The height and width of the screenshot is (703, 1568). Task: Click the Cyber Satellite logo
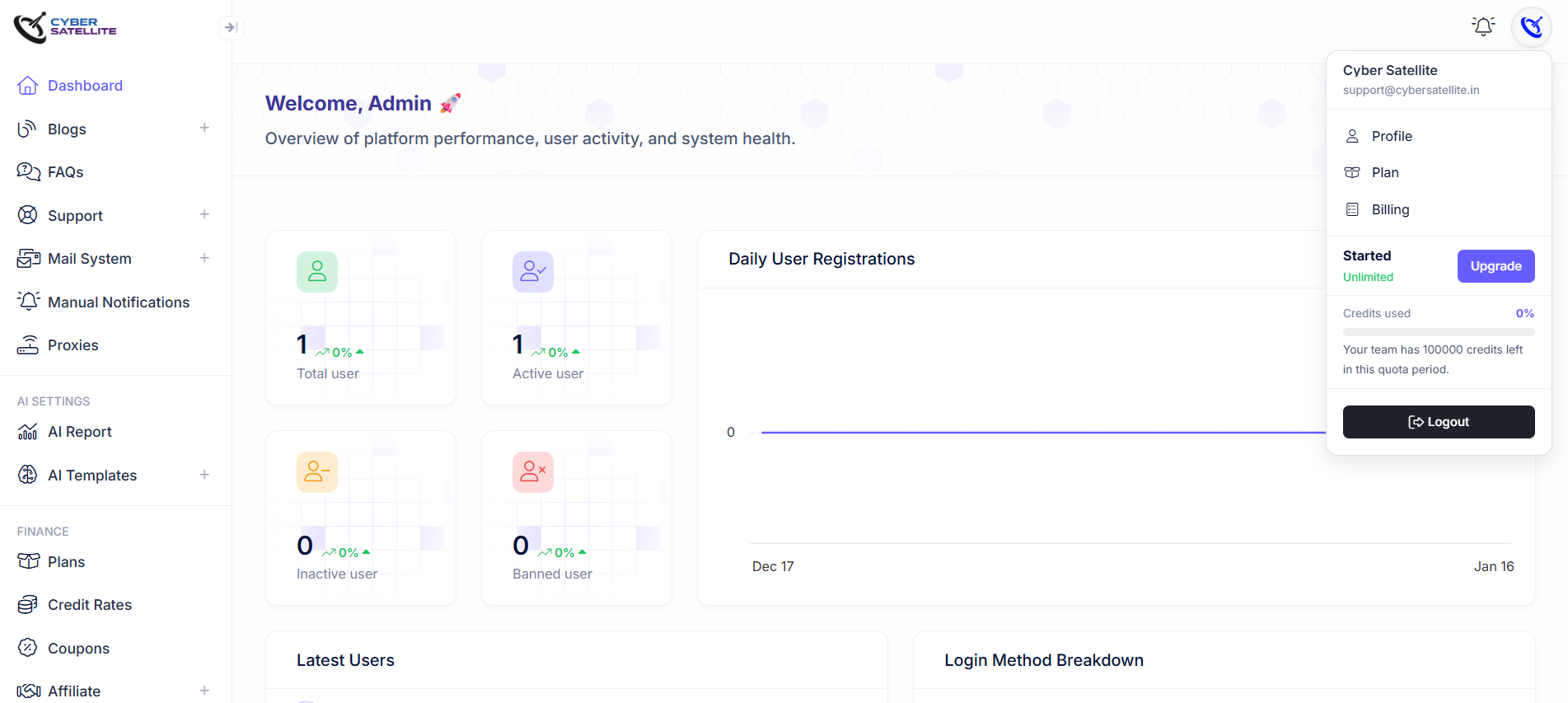(x=65, y=27)
